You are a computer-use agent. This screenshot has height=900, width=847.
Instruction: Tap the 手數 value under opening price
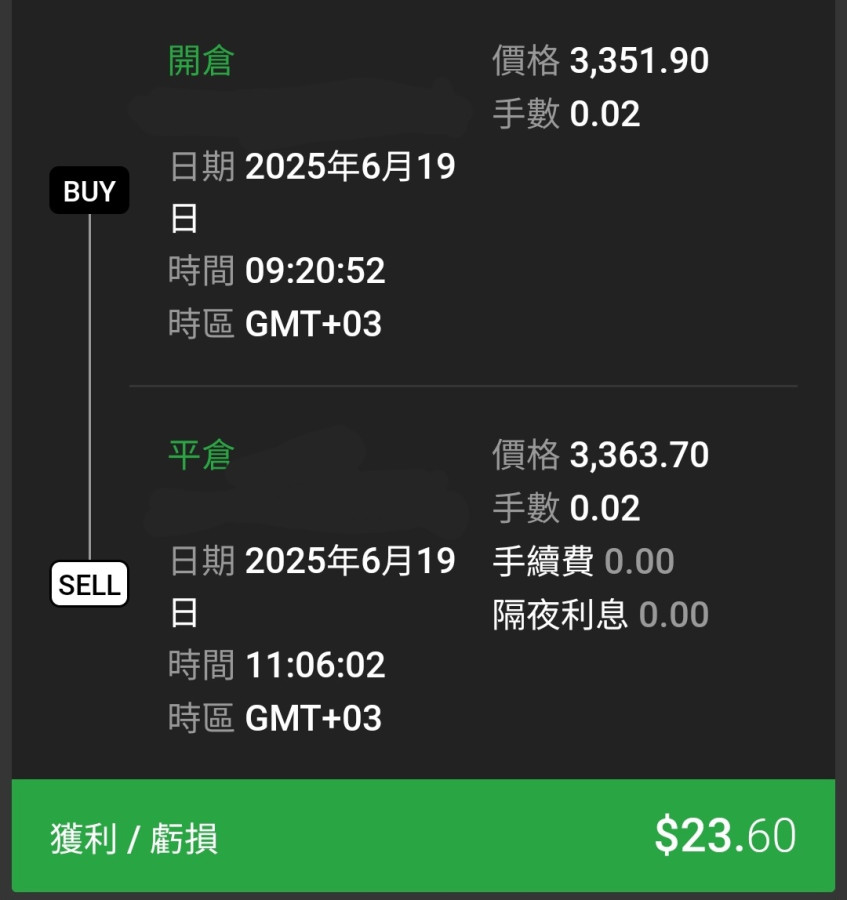coord(605,114)
